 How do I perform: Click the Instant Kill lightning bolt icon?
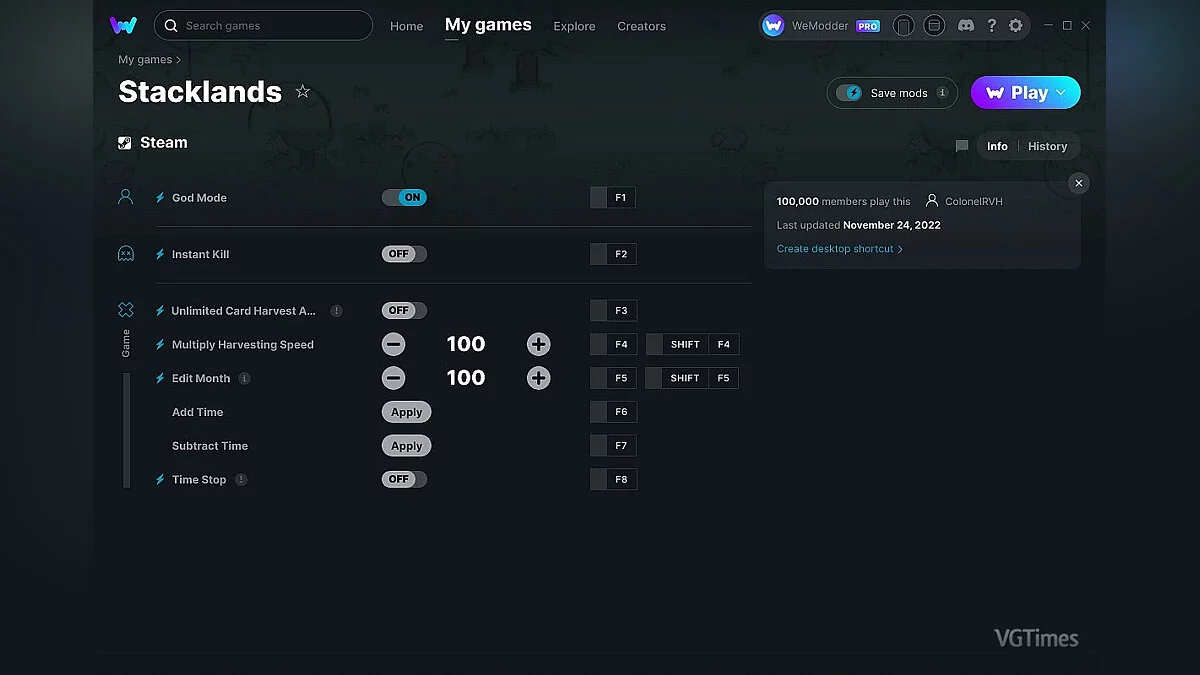pyautogui.click(x=160, y=254)
